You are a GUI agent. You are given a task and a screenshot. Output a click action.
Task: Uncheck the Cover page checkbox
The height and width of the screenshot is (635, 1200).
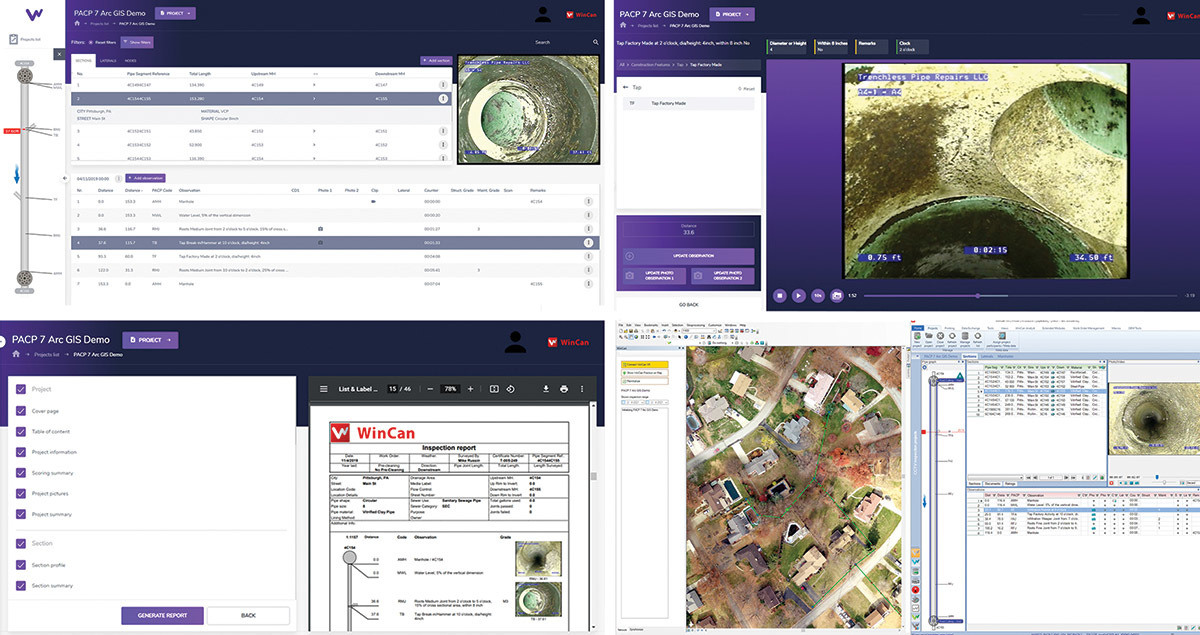pos(22,410)
